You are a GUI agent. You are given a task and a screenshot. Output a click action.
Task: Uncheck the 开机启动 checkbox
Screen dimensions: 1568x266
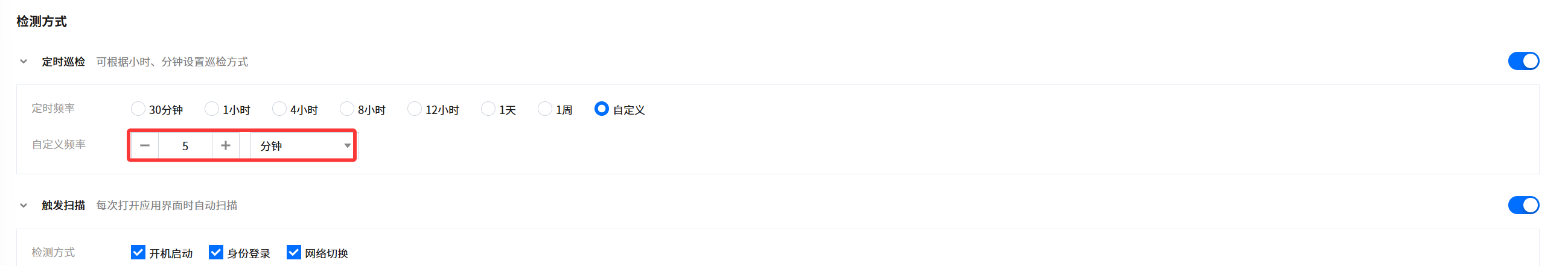click(138, 252)
